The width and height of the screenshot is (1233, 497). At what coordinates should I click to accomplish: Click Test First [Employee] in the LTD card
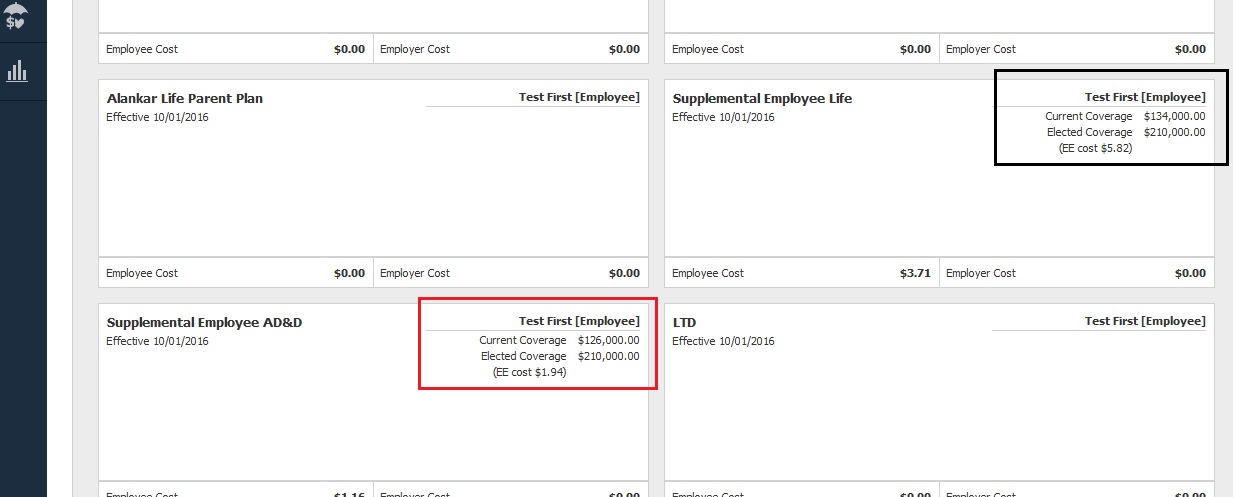pos(1144,321)
